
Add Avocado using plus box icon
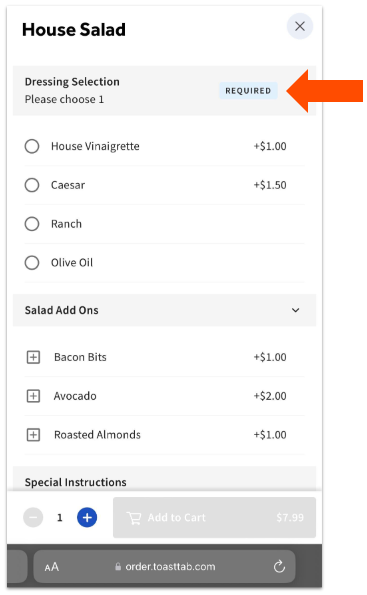33,396
